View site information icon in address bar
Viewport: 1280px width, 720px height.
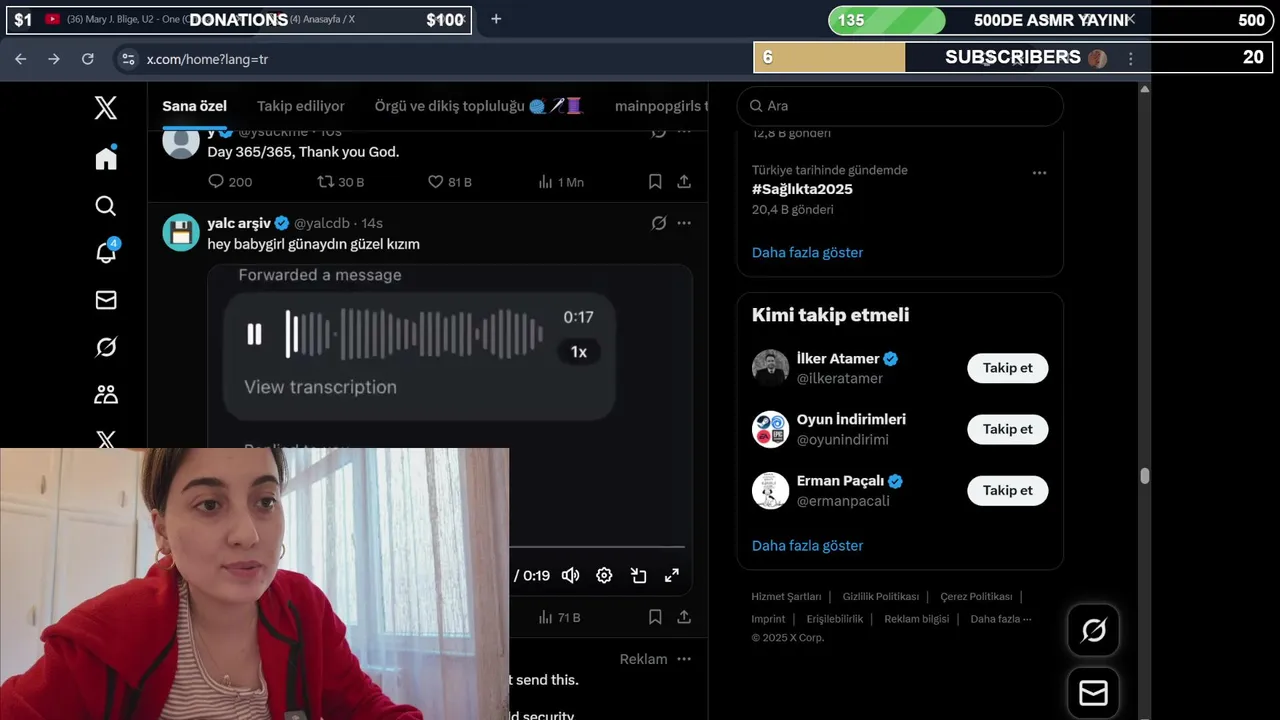tap(127, 59)
